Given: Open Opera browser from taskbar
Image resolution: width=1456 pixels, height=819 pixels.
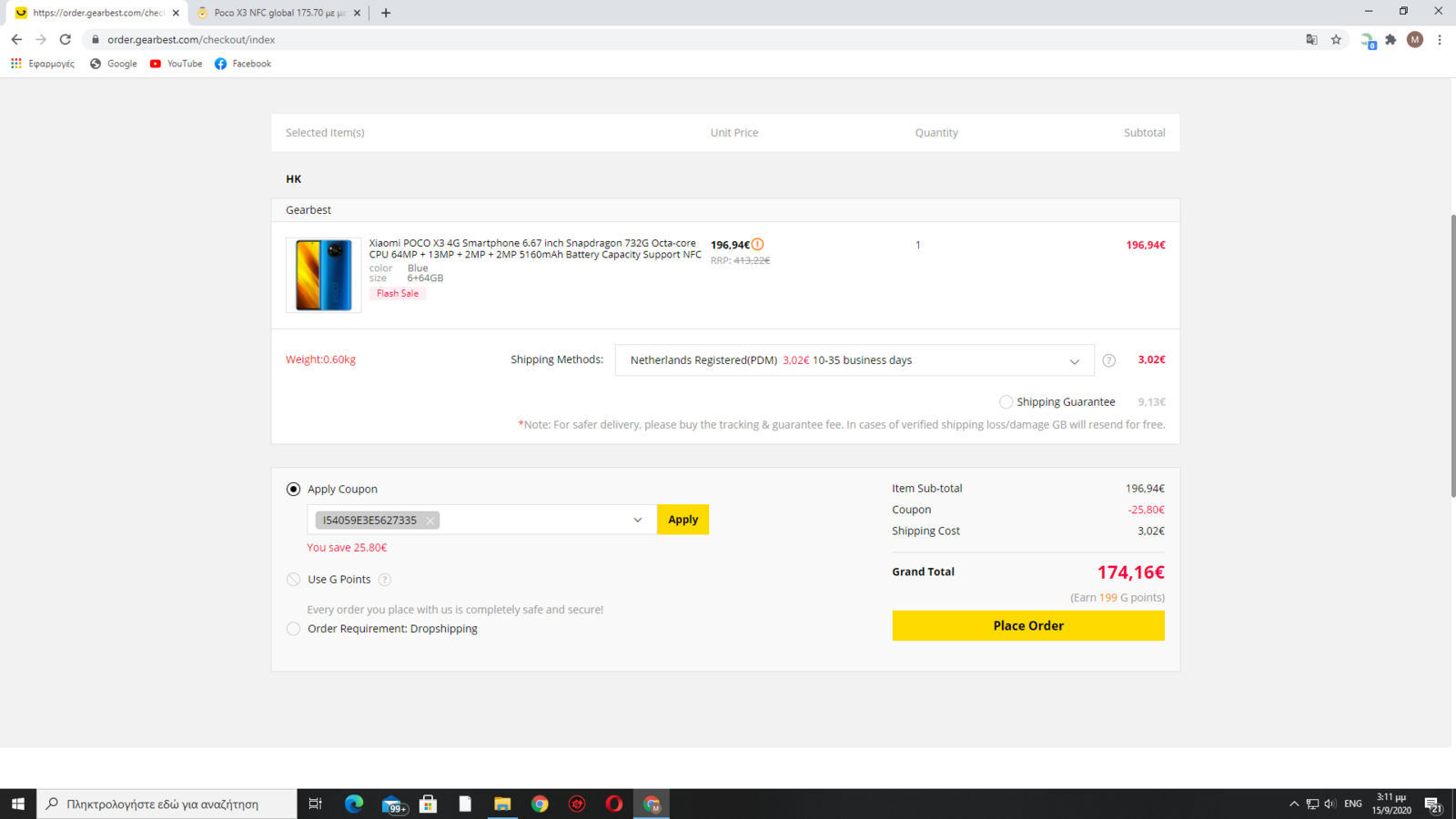Looking at the screenshot, I should (614, 804).
